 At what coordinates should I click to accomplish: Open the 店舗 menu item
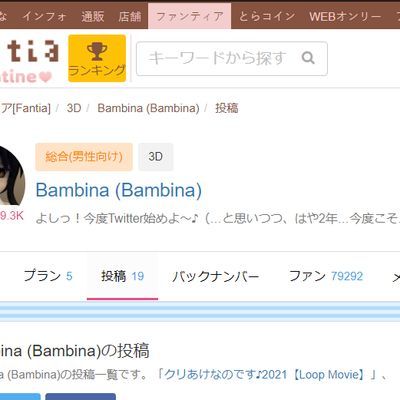130,16
